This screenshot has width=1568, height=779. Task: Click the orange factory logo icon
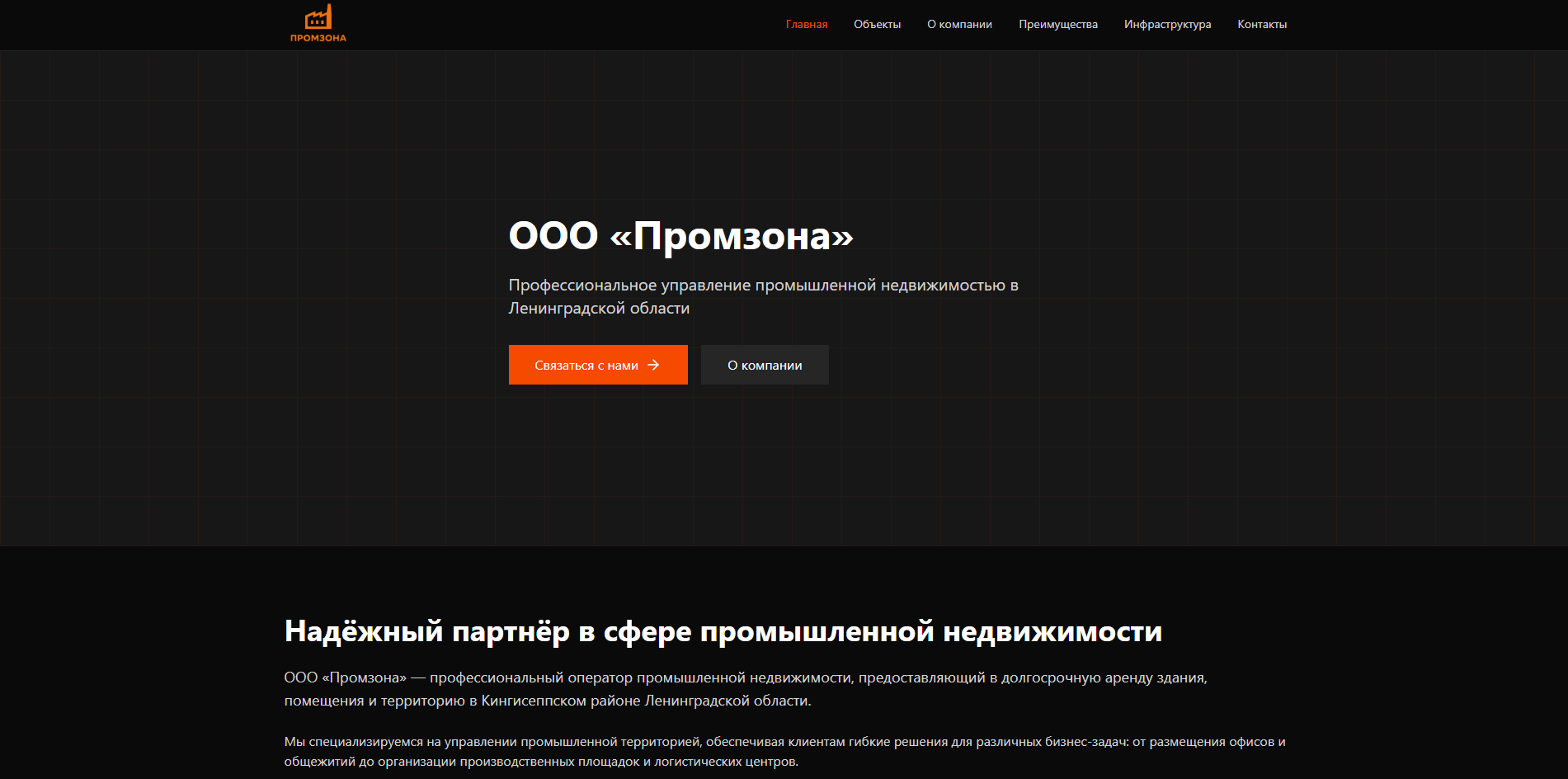point(318,15)
